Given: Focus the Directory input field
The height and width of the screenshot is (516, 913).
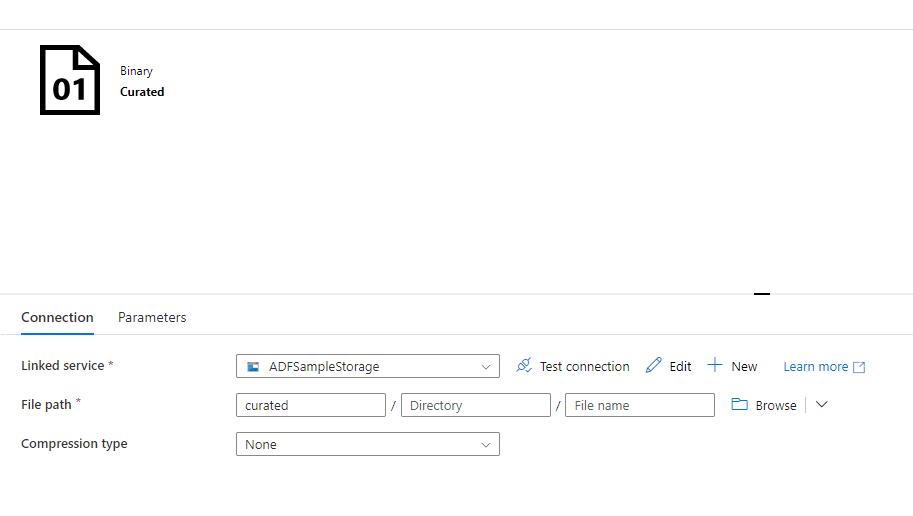Looking at the screenshot, I should [476, 405].
